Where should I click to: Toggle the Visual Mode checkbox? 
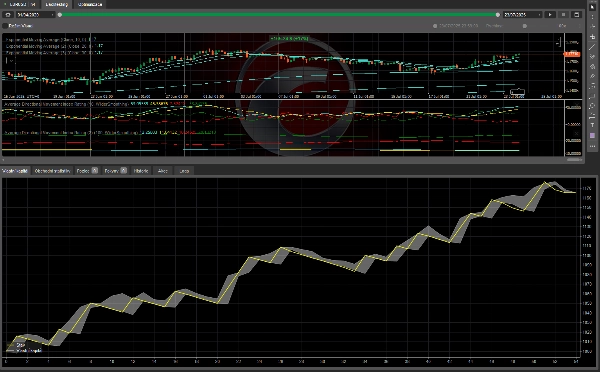[5, 26]
